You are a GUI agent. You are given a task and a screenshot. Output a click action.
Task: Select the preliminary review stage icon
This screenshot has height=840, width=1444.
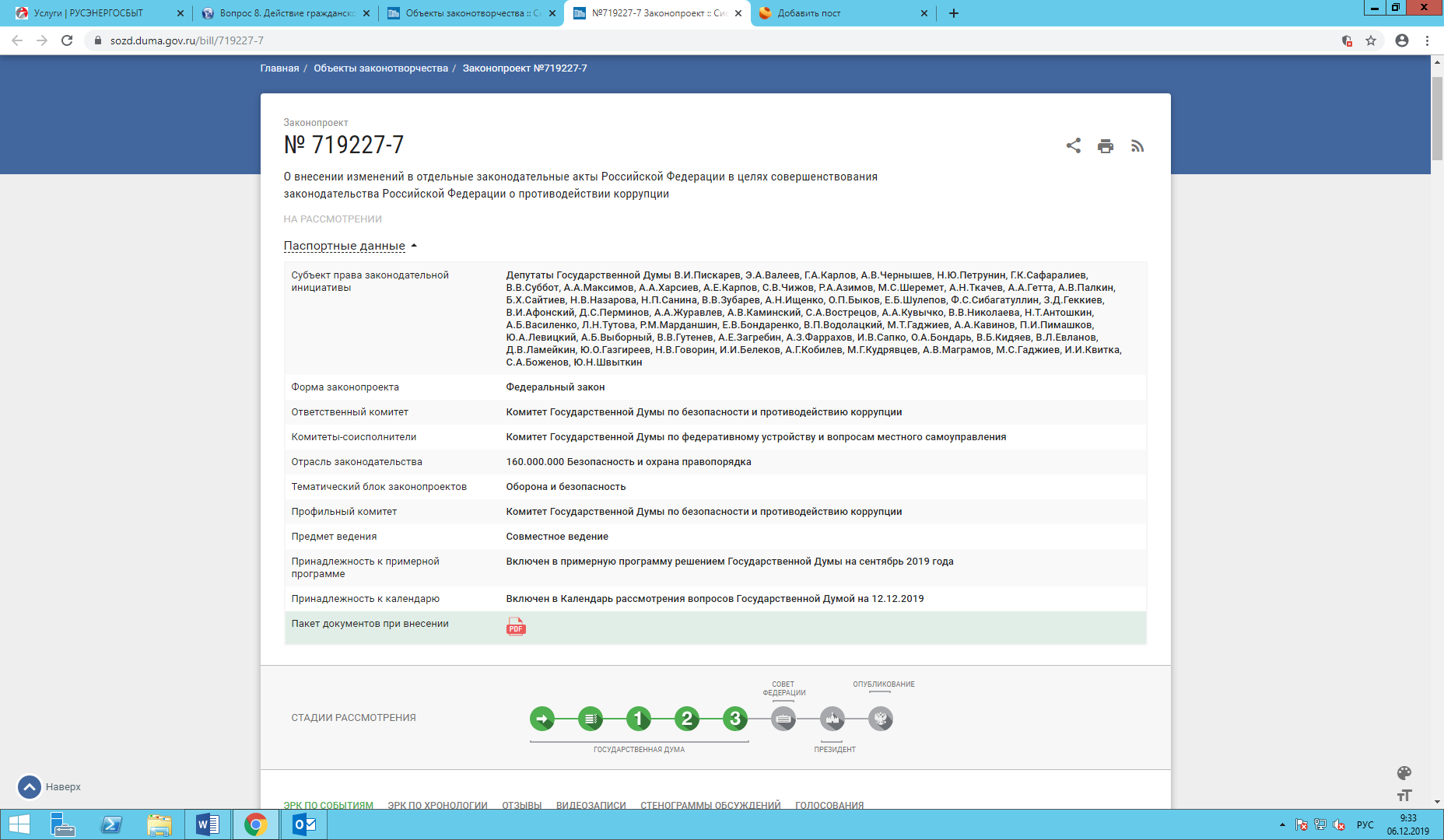[x=591, y=719]
